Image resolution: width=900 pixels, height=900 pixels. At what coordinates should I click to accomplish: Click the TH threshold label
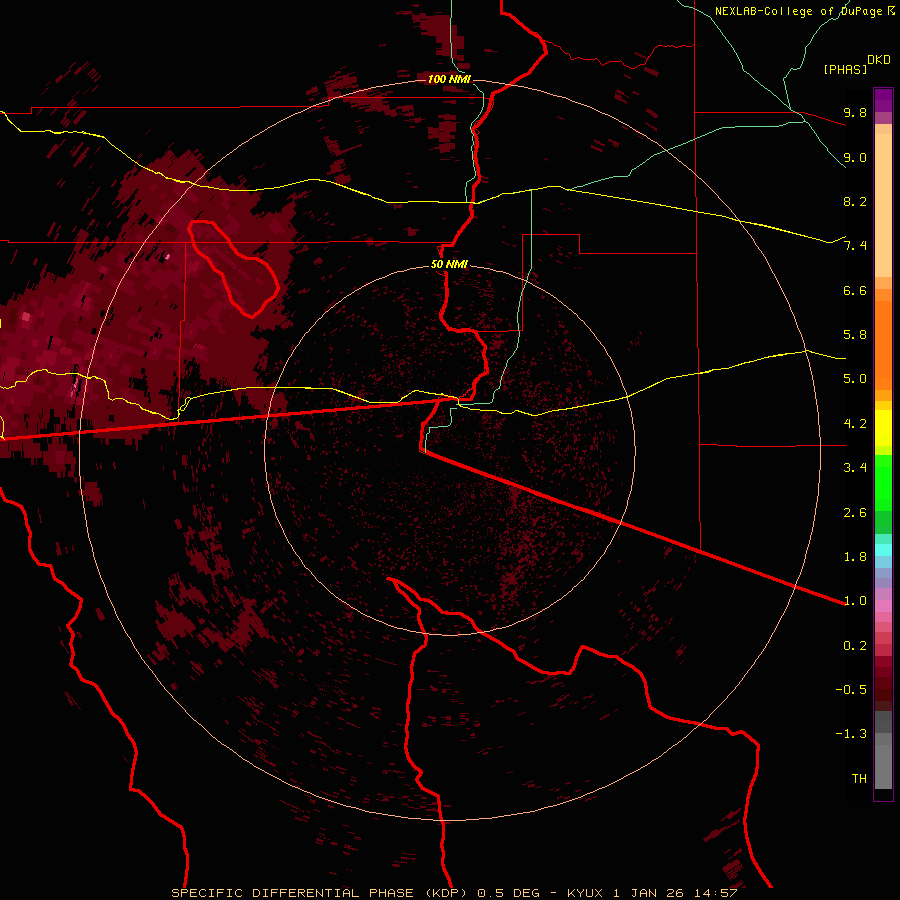(859, 779)
